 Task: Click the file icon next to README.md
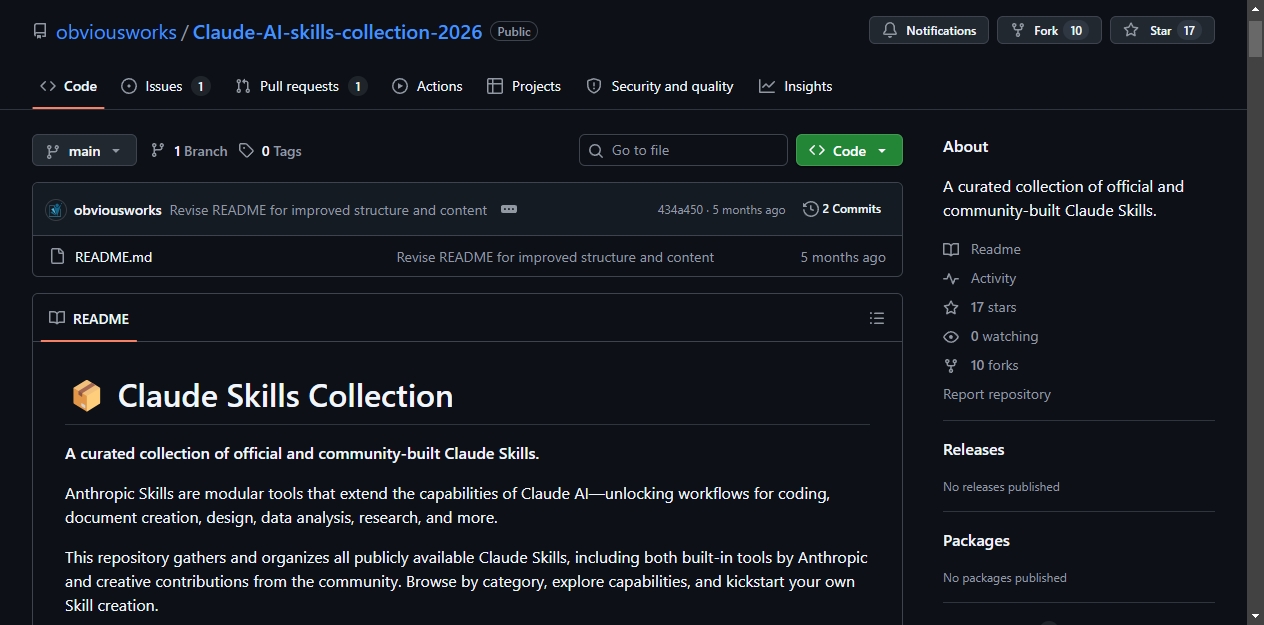(58, 257)
